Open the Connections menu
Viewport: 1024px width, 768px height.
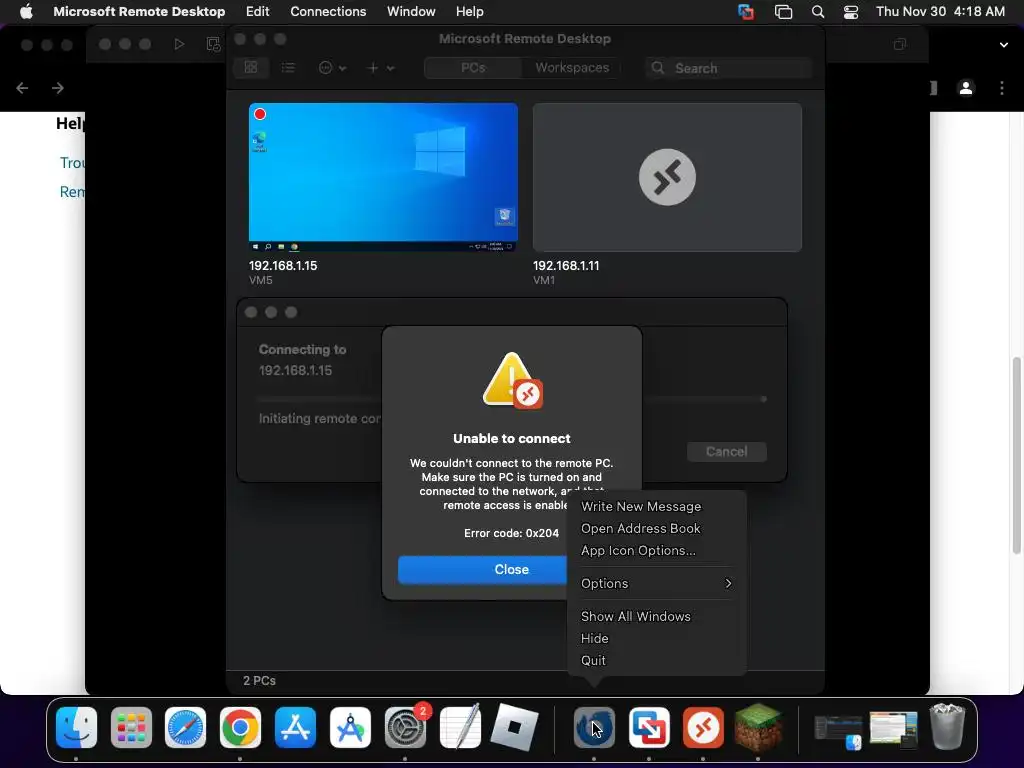pos(328,12)
